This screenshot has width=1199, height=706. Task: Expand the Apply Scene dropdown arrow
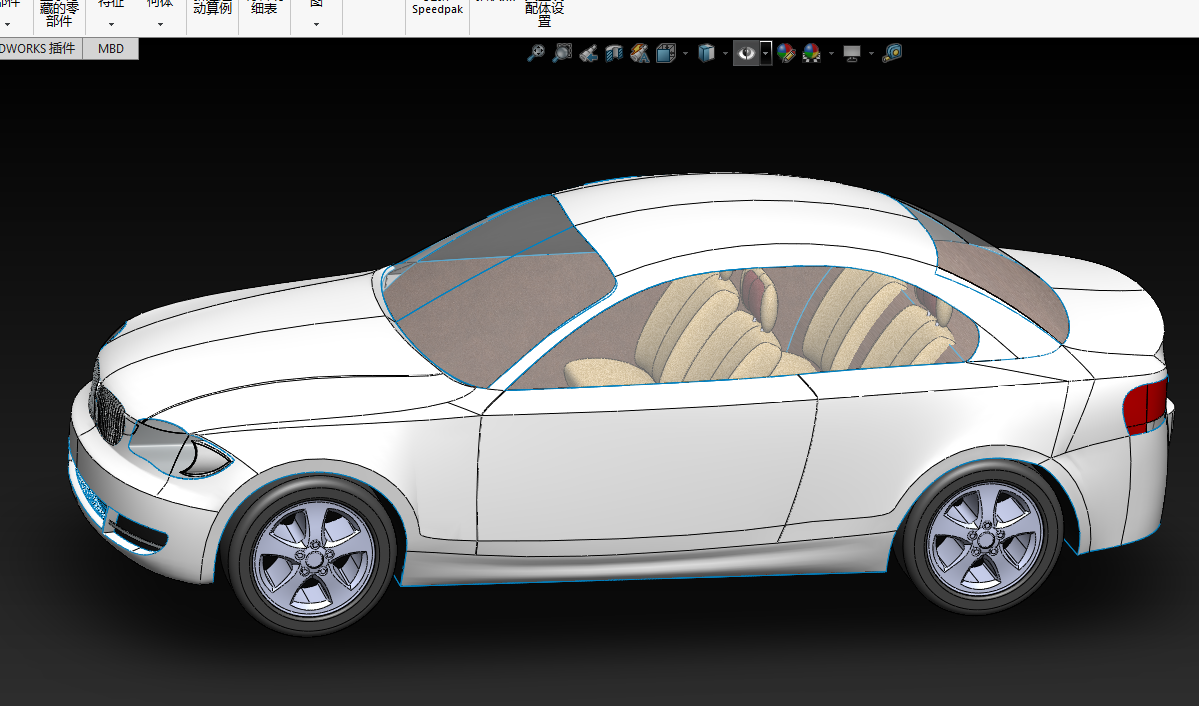point(830,54)
